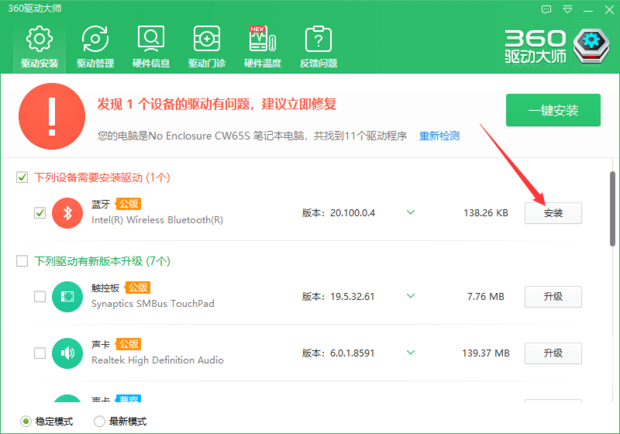Screen dimensions: 620x434
Task: Uncheck the 蓝牙 driver checkbox
Action: tap(40, 213)
